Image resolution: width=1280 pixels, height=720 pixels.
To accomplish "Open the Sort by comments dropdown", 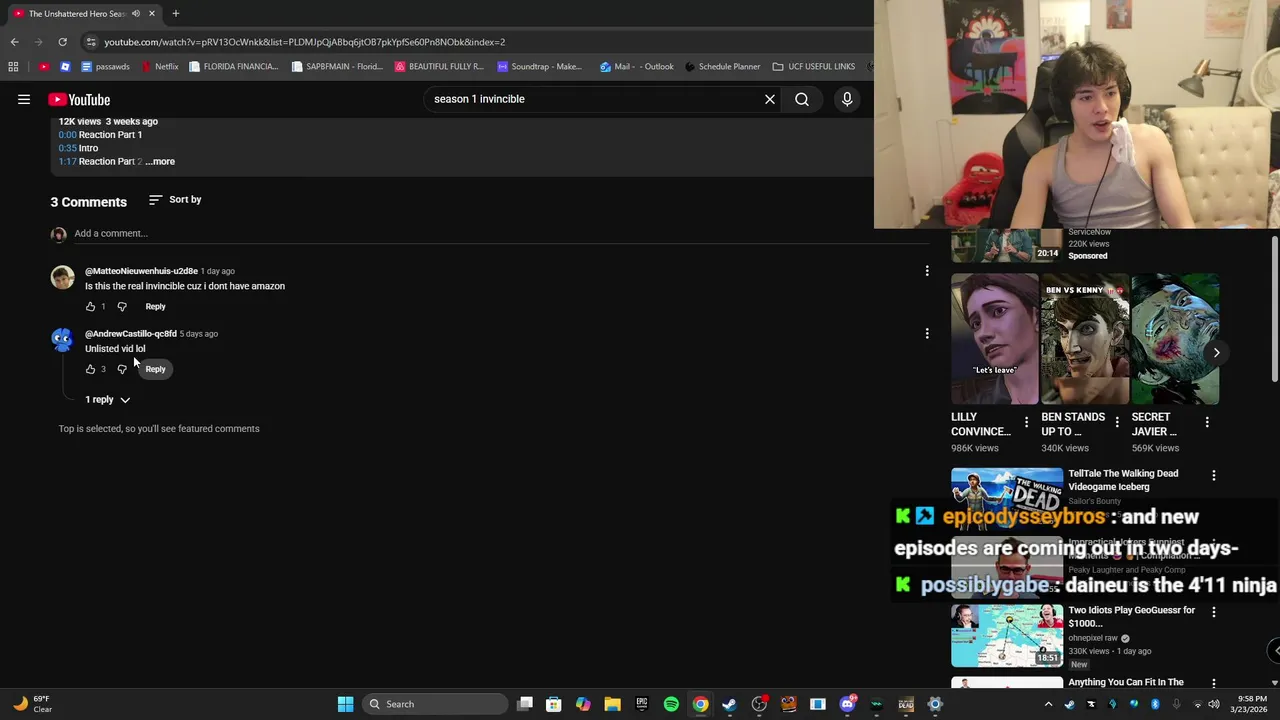I will pyautogui.click(x=175, y=200).
